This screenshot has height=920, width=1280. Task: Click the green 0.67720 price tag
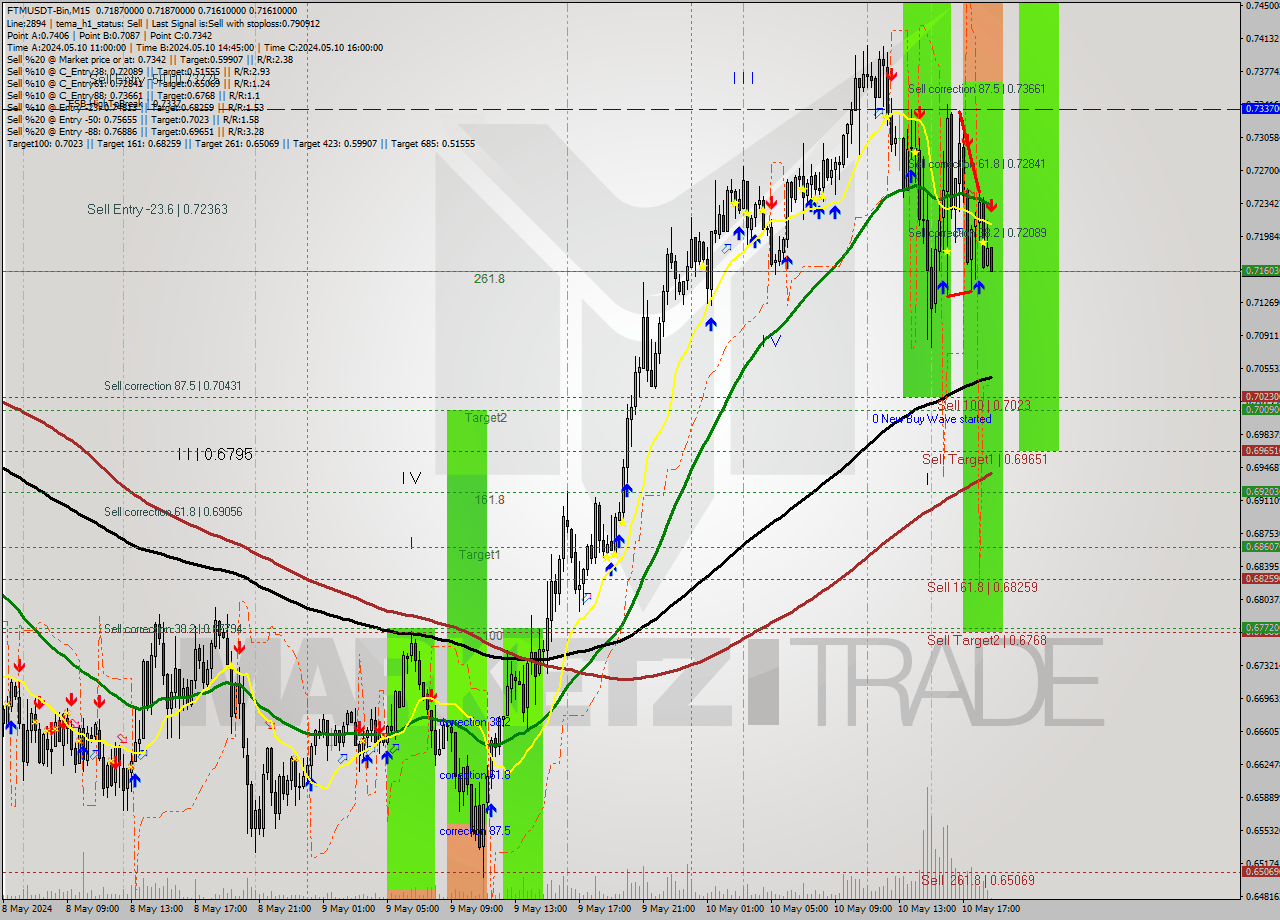tap(1260, 628)
